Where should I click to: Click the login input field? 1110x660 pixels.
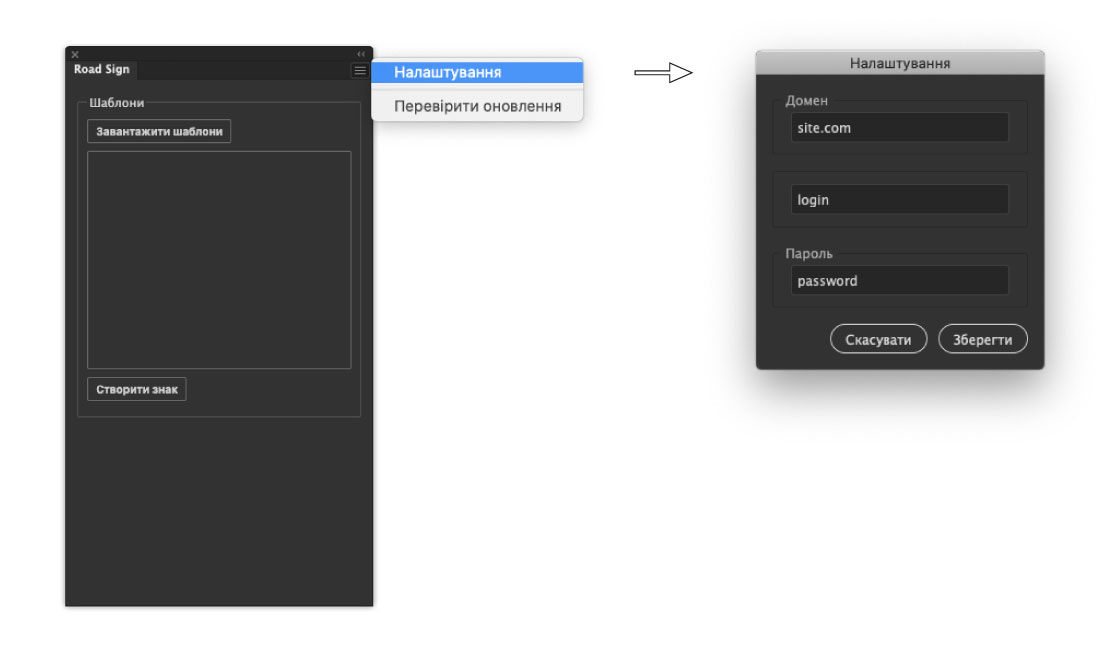(899, 200)
